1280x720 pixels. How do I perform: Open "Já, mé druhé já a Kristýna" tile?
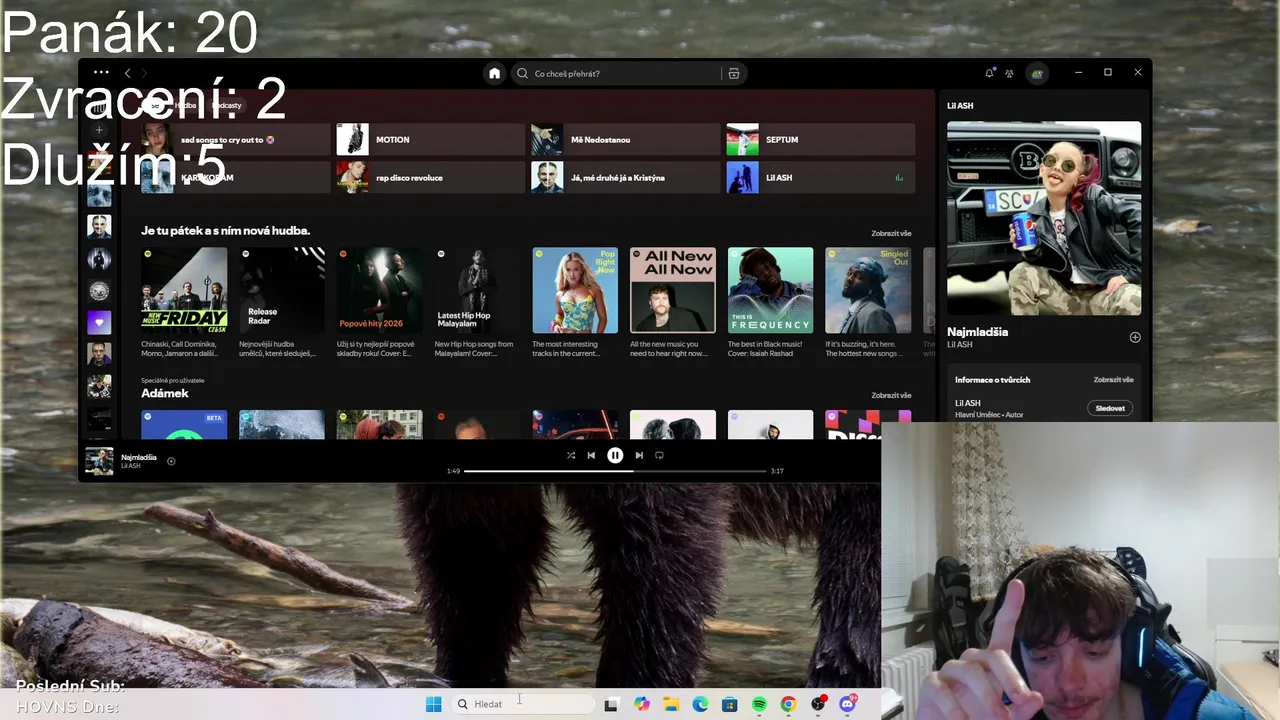click(x=625, y=178)
